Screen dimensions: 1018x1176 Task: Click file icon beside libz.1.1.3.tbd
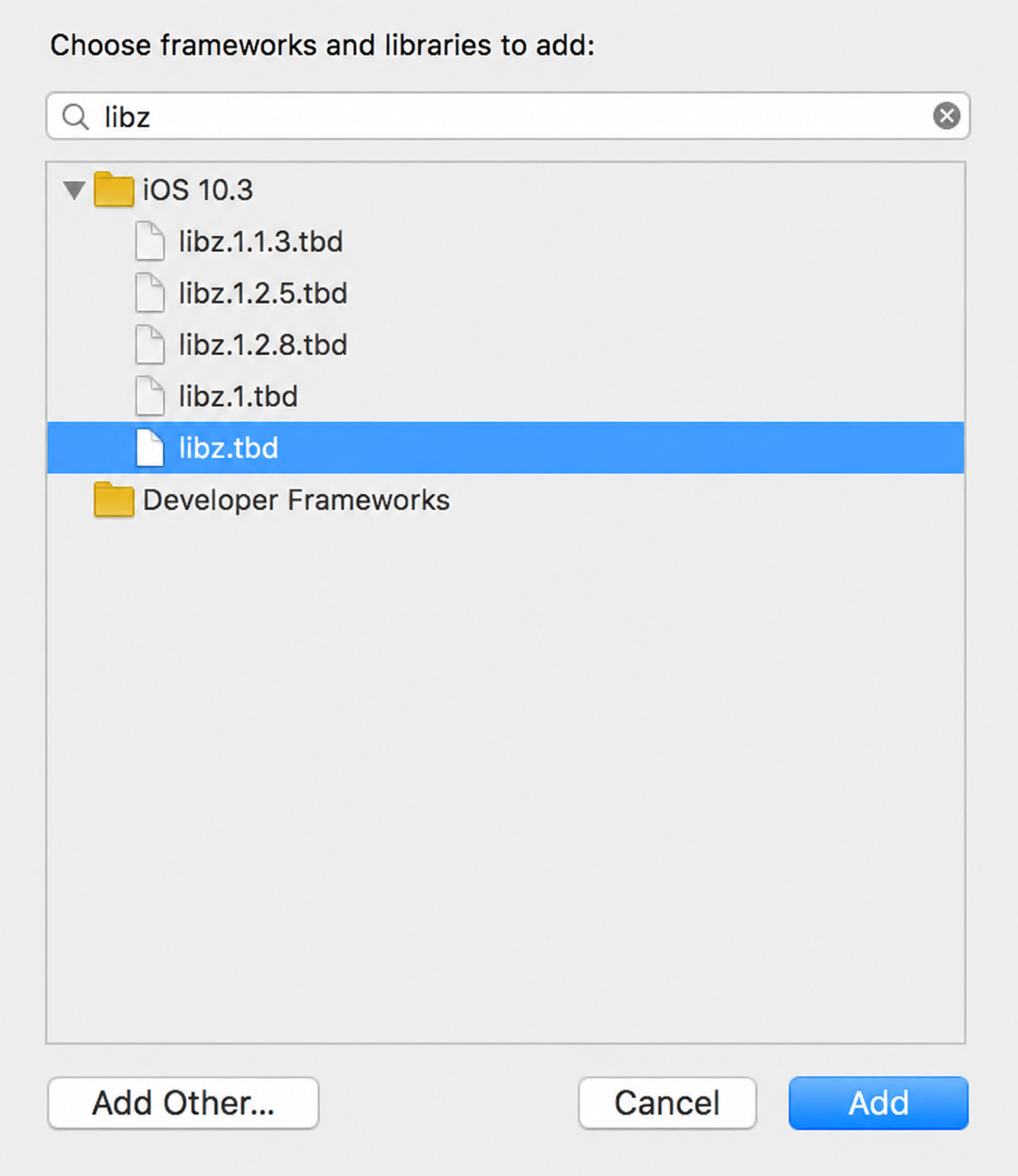pyautogui.click(x=150, y=241)
